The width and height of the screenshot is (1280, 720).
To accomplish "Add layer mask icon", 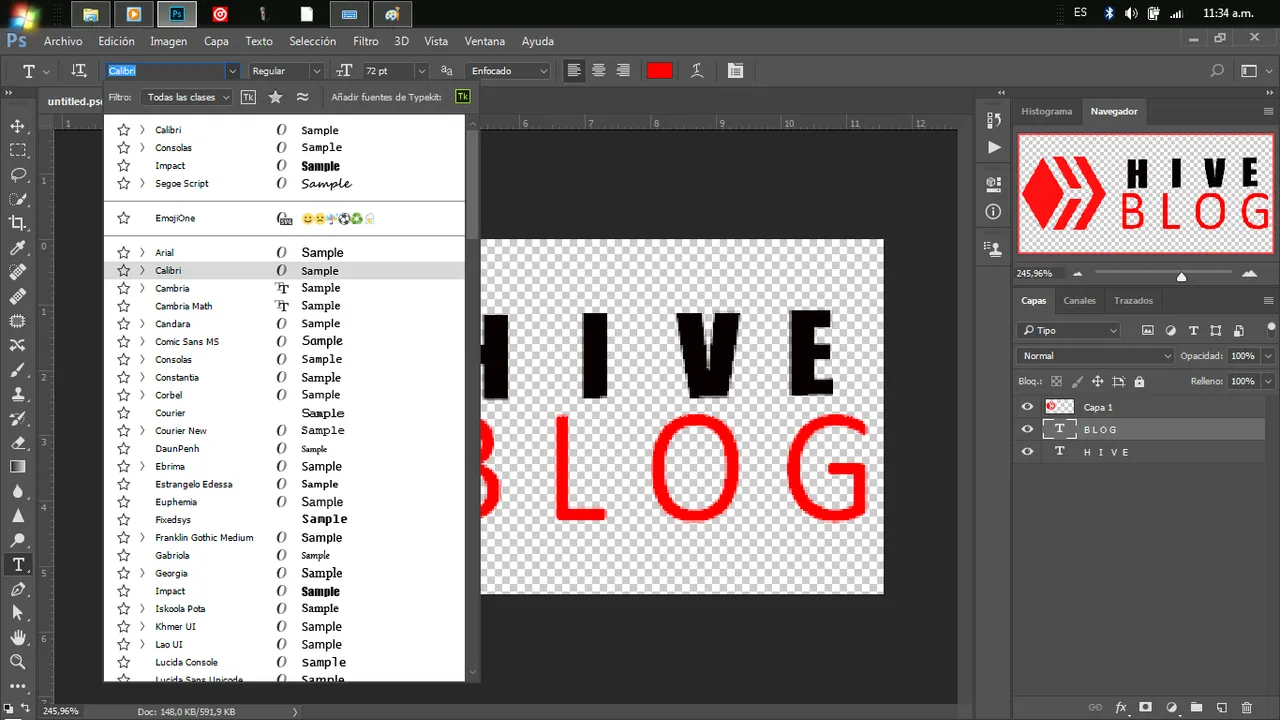I will click(x=1146, y=707).
